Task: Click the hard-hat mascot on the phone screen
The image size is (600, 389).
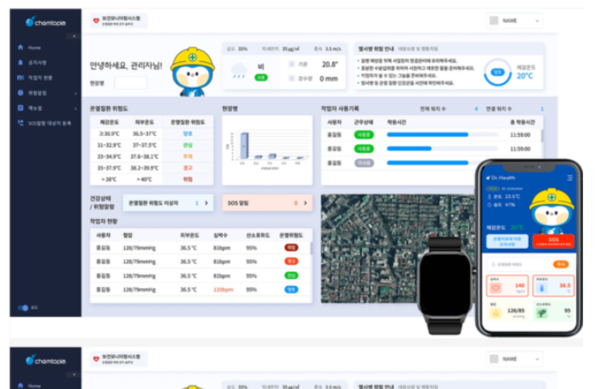Action: click(x=551, y=211)
